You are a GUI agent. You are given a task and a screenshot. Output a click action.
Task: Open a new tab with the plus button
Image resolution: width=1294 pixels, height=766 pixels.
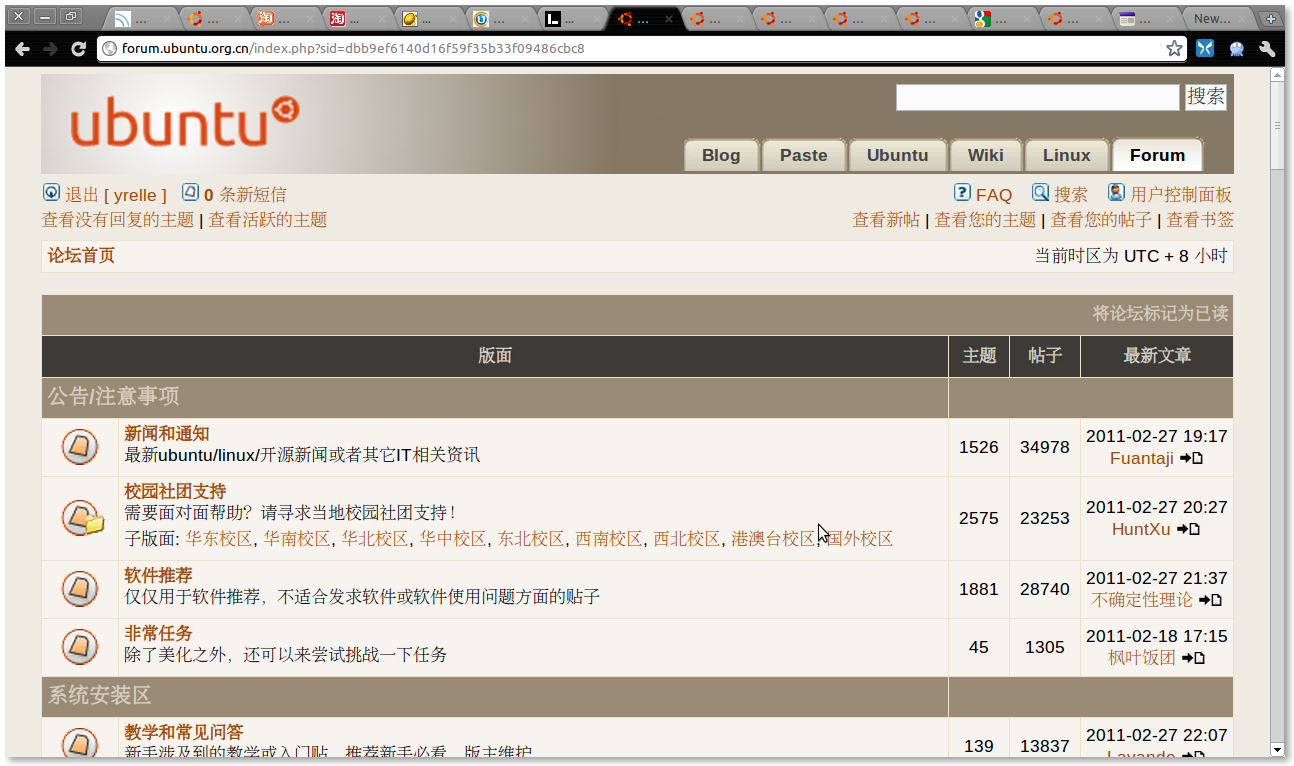pyautogui.click(x=1271, y=19)
